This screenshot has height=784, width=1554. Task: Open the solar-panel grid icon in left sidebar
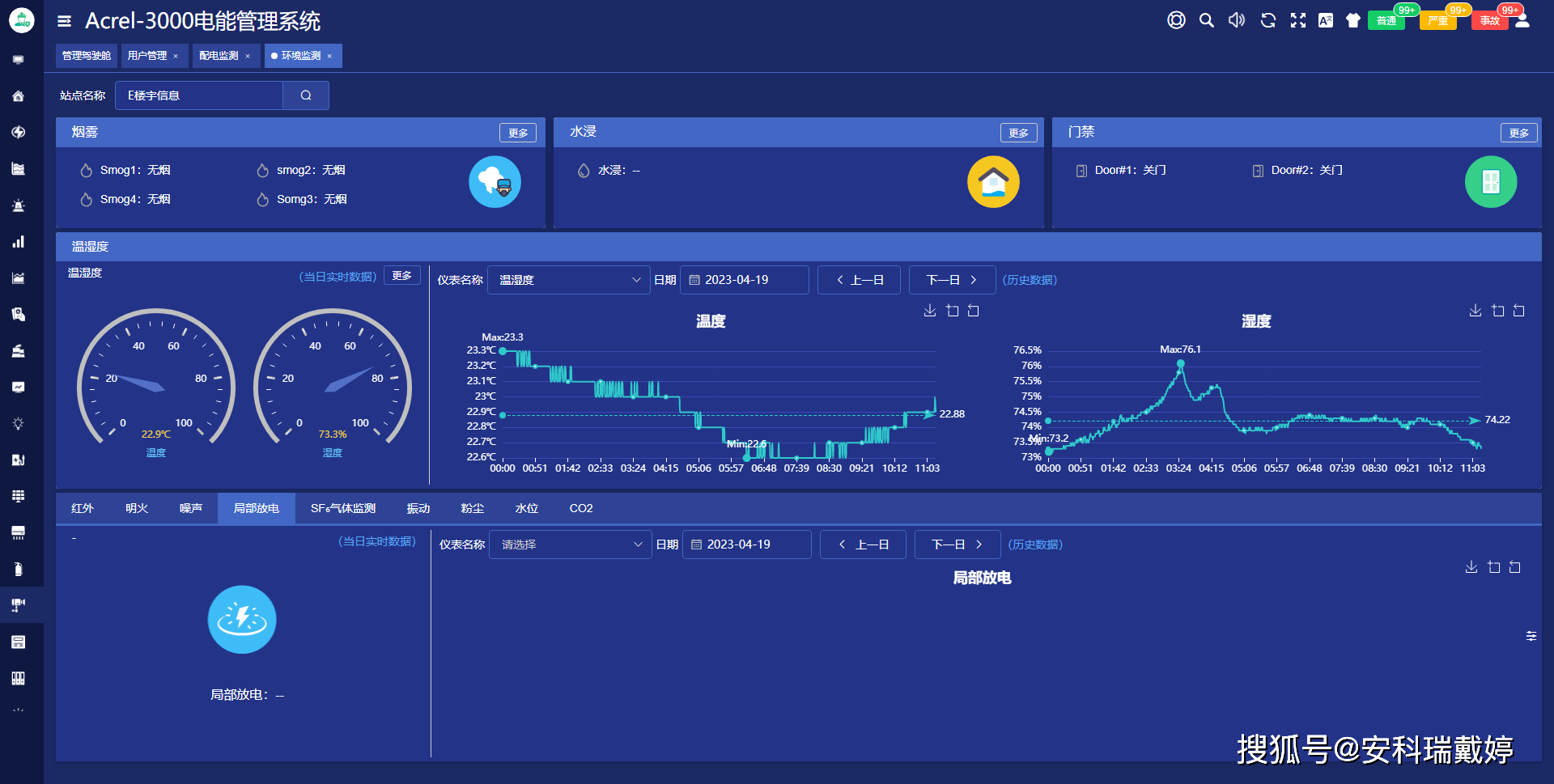pos(19,496)
